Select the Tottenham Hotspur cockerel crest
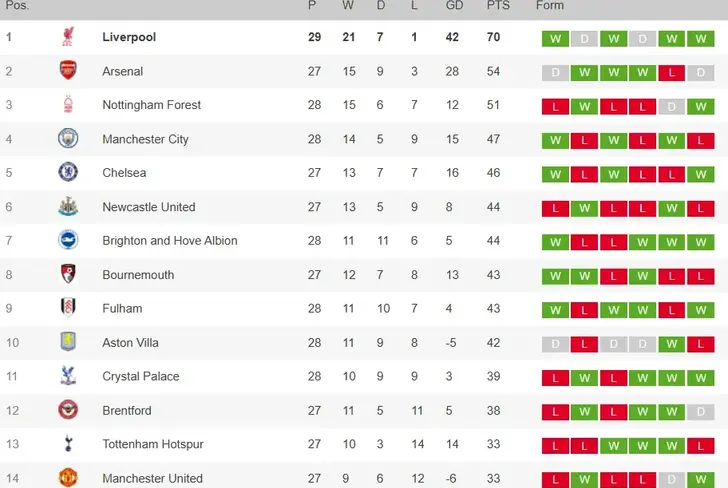 click(68, 445)
